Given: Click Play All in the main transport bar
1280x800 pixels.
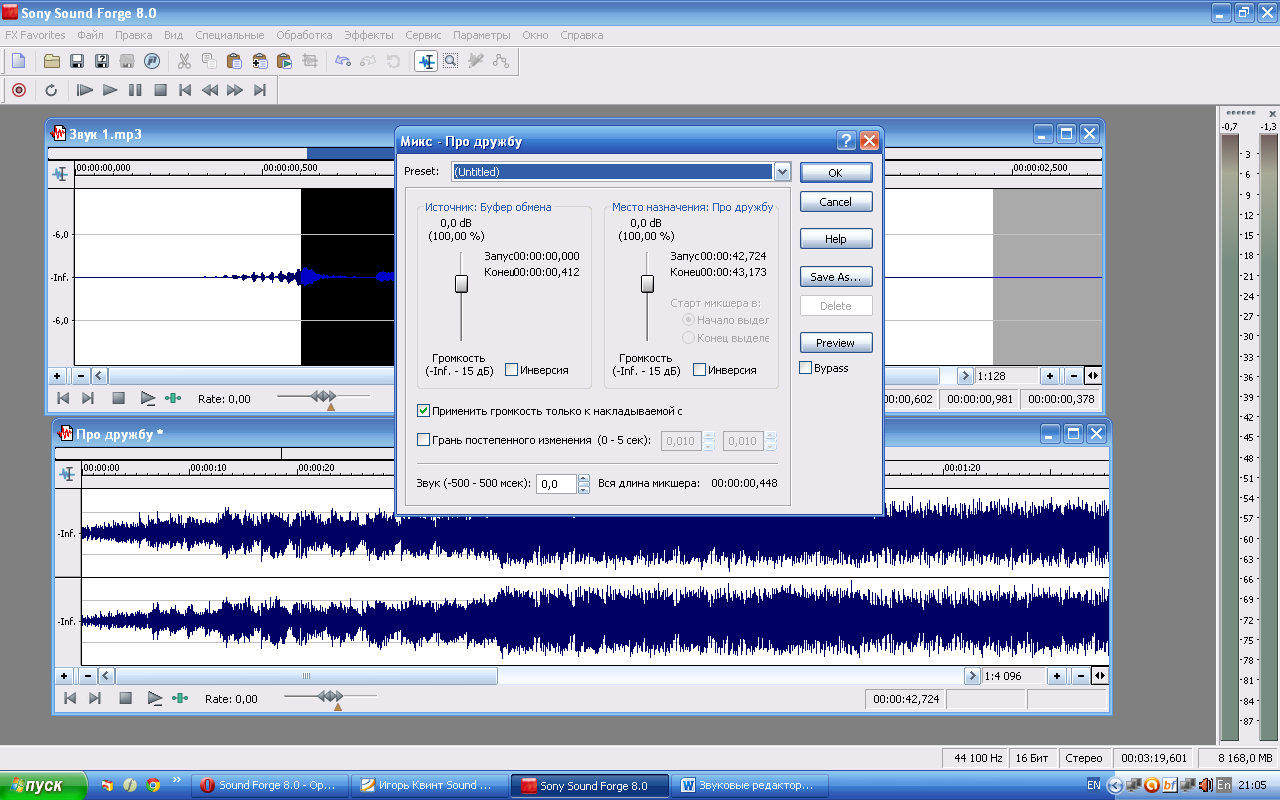Looking at the screenshot, I should 85,90.
